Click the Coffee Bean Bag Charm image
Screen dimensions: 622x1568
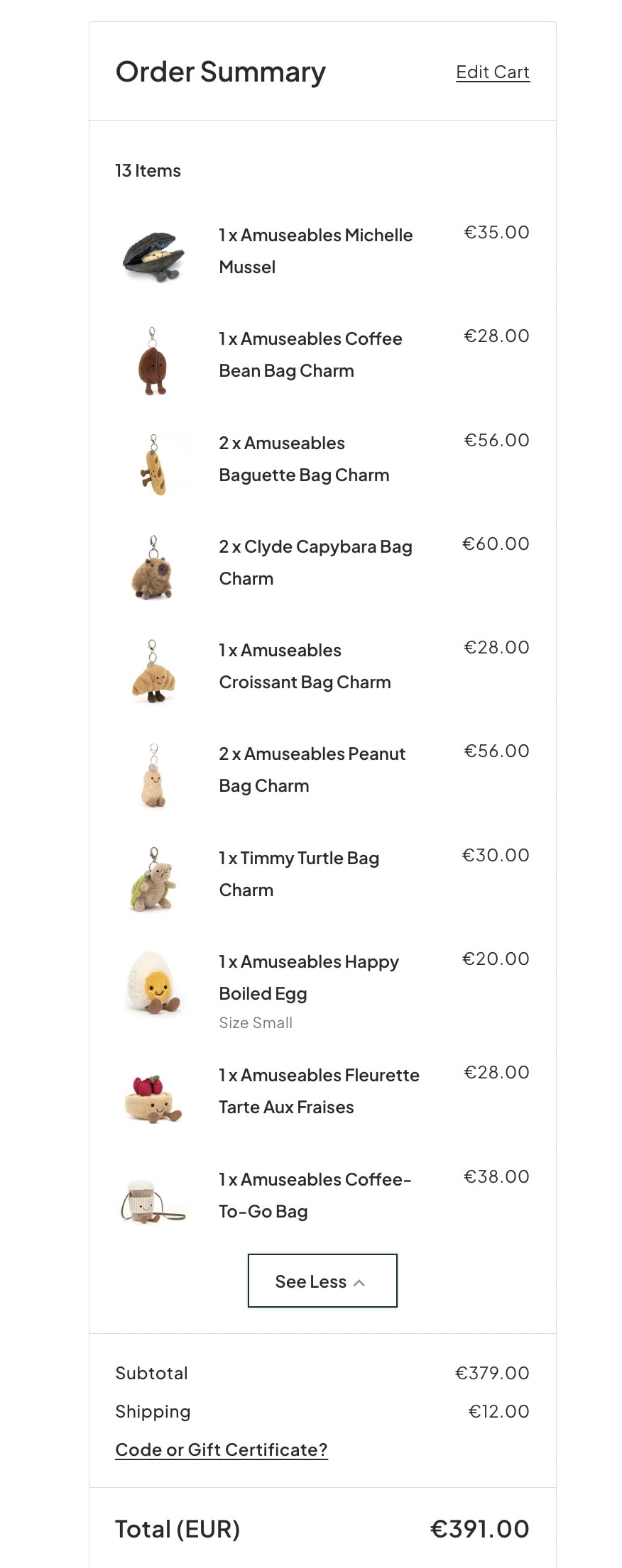pos(153,360)
